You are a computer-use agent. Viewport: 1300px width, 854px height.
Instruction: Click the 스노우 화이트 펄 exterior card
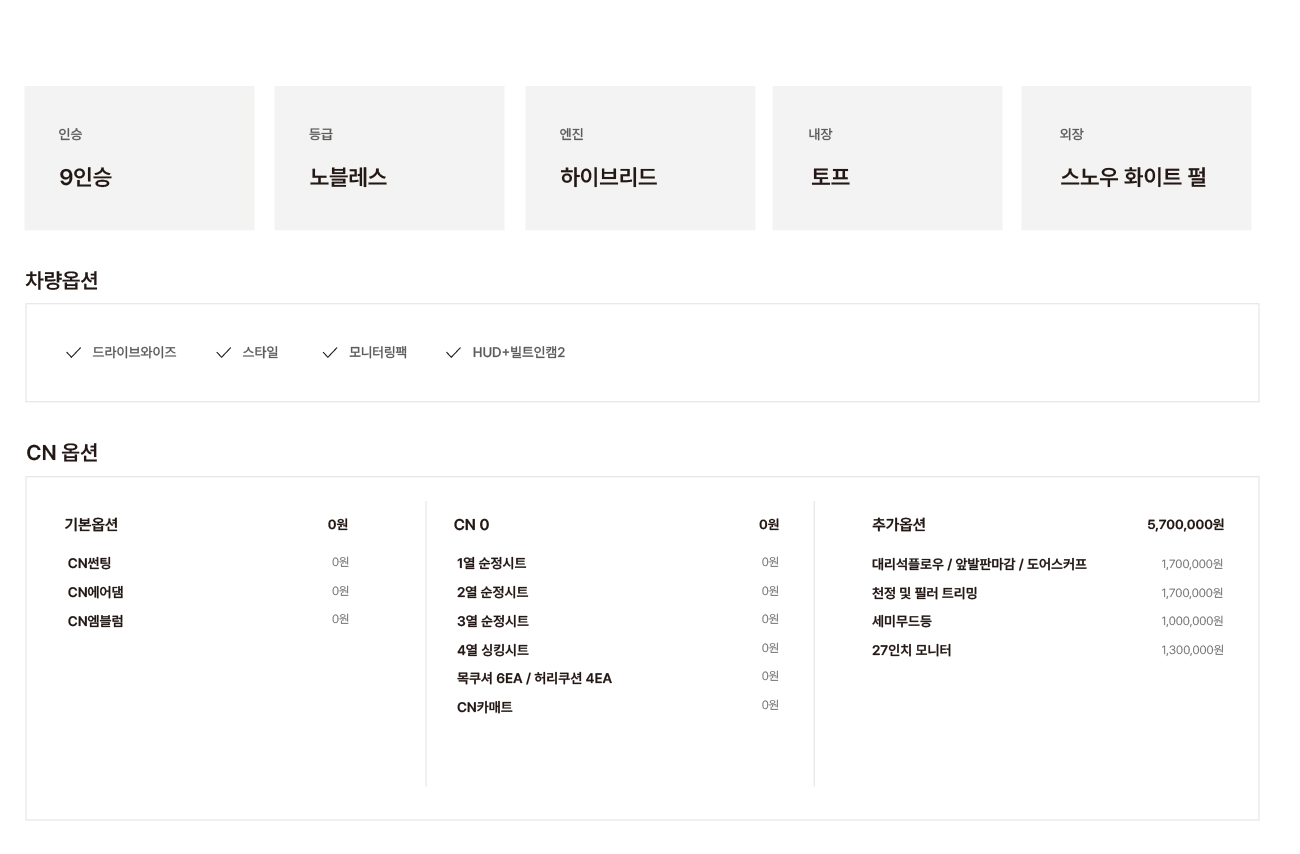1136,158
